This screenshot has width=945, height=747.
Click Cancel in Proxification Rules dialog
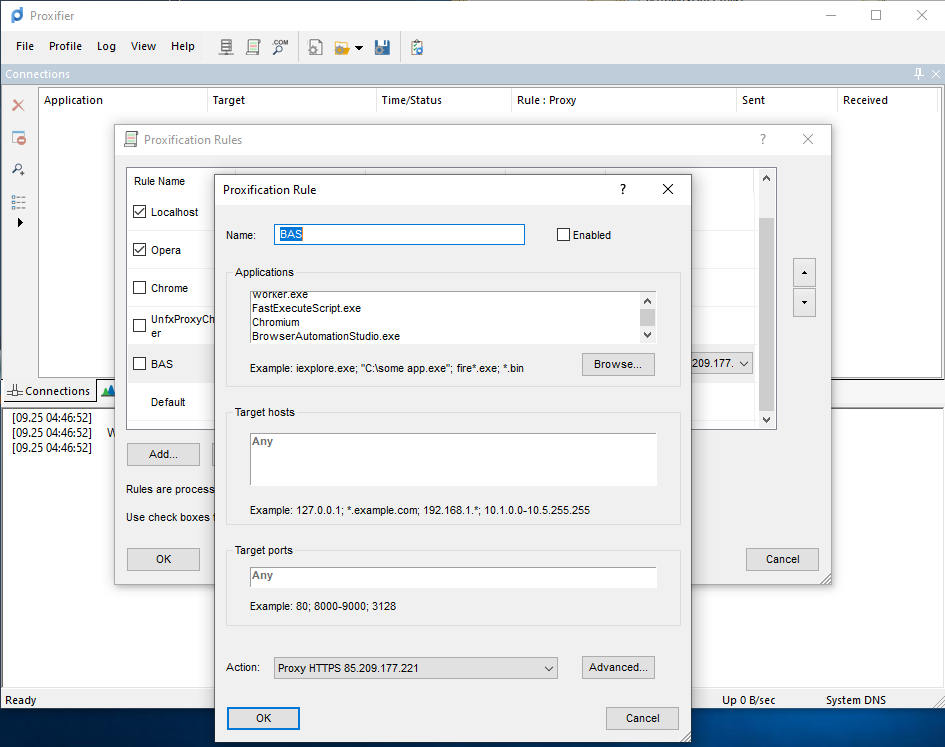point(782,559)
